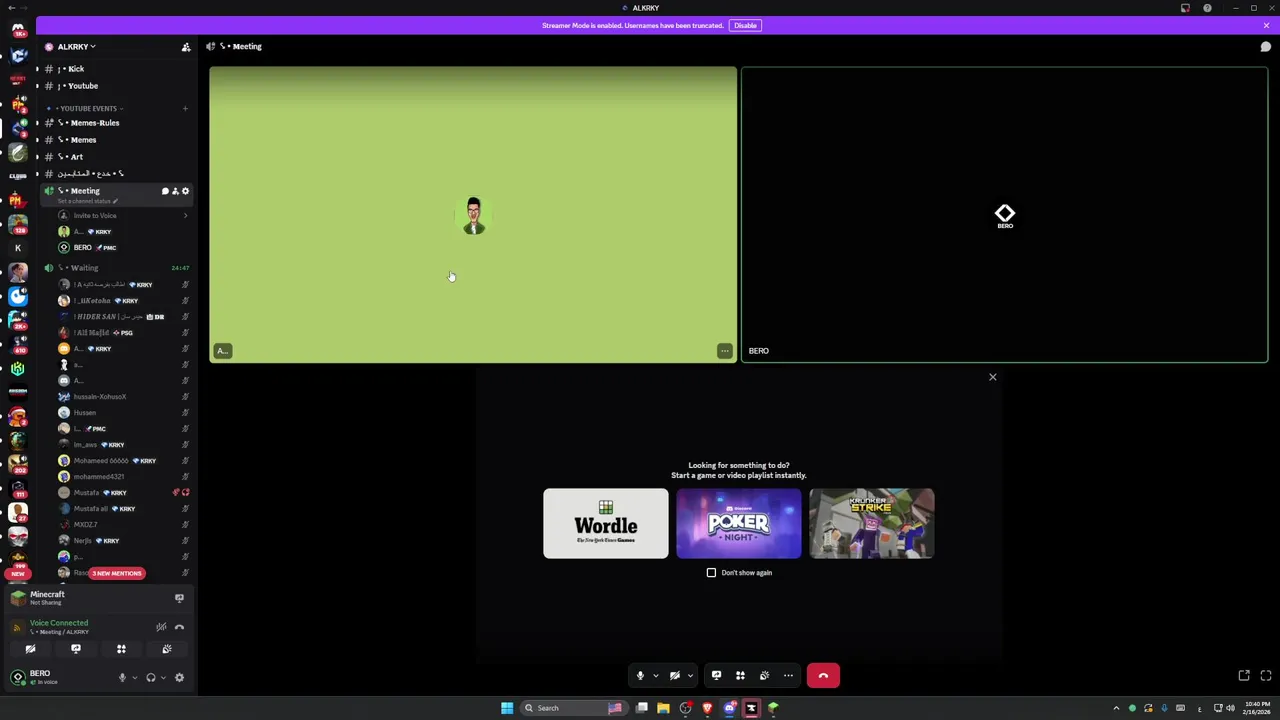Share screen from sidebar voice panel
The width and height of the screenshot is (1280, 720).
pyautogui.click(x=75, y=649)
